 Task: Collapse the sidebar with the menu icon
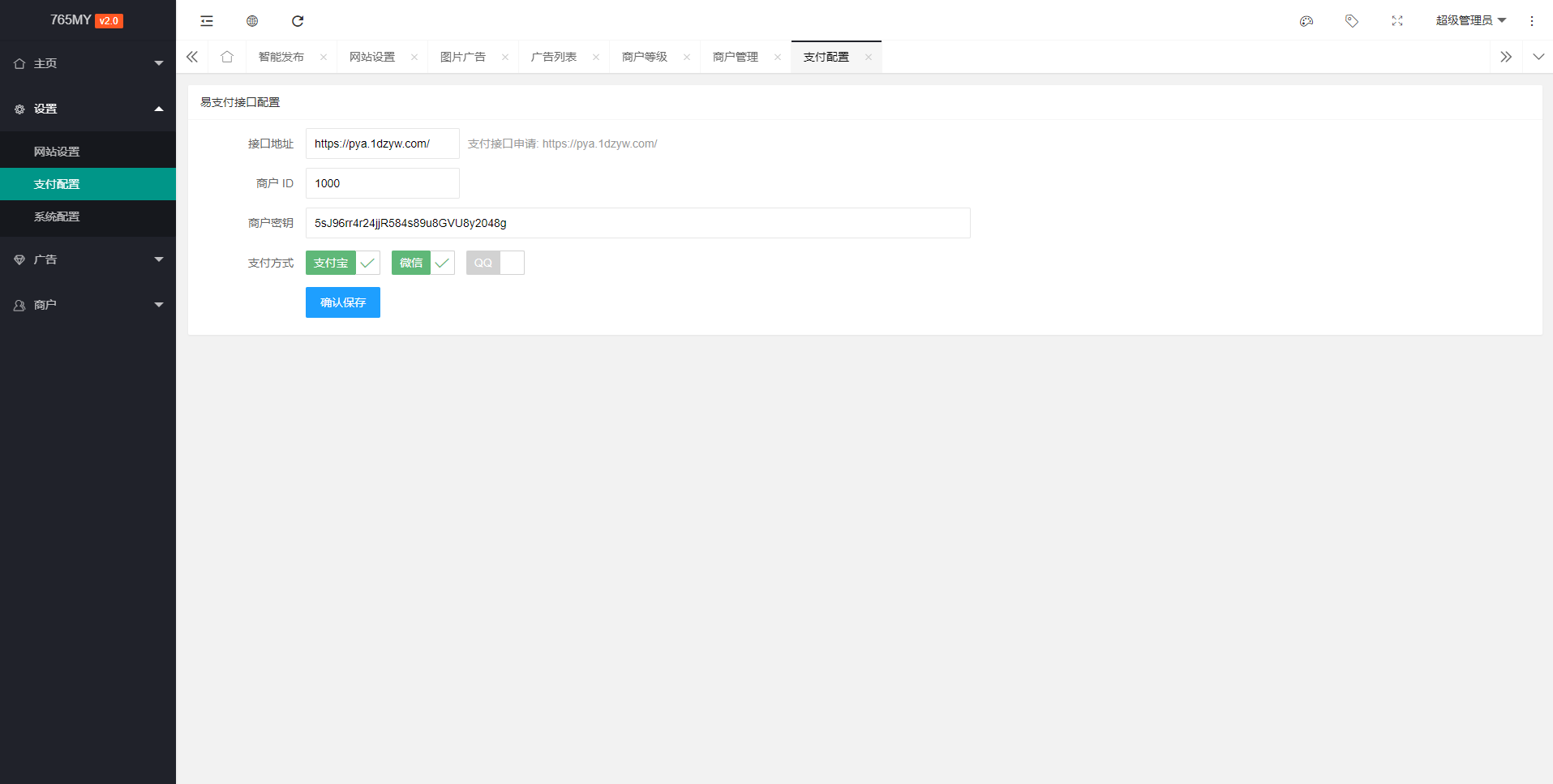point(206,20)
